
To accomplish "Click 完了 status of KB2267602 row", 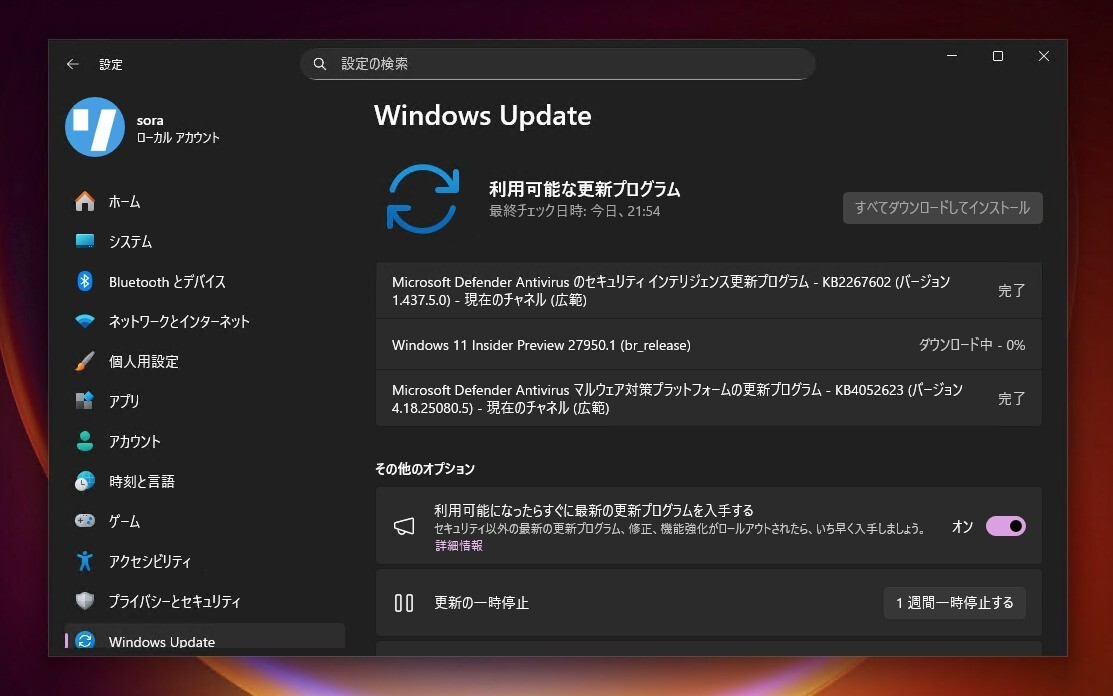I will pyautogui.click(x=1011, y=290).
